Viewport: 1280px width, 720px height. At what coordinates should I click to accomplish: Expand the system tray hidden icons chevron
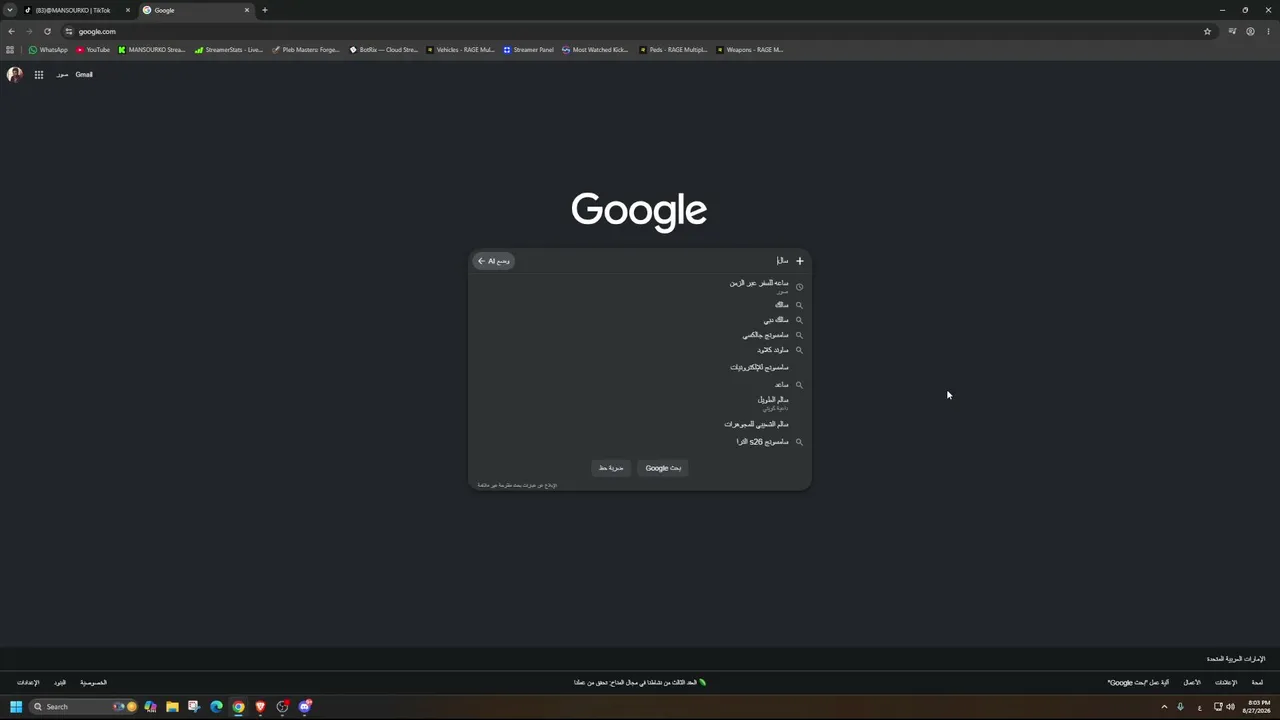coord(1164,707)
